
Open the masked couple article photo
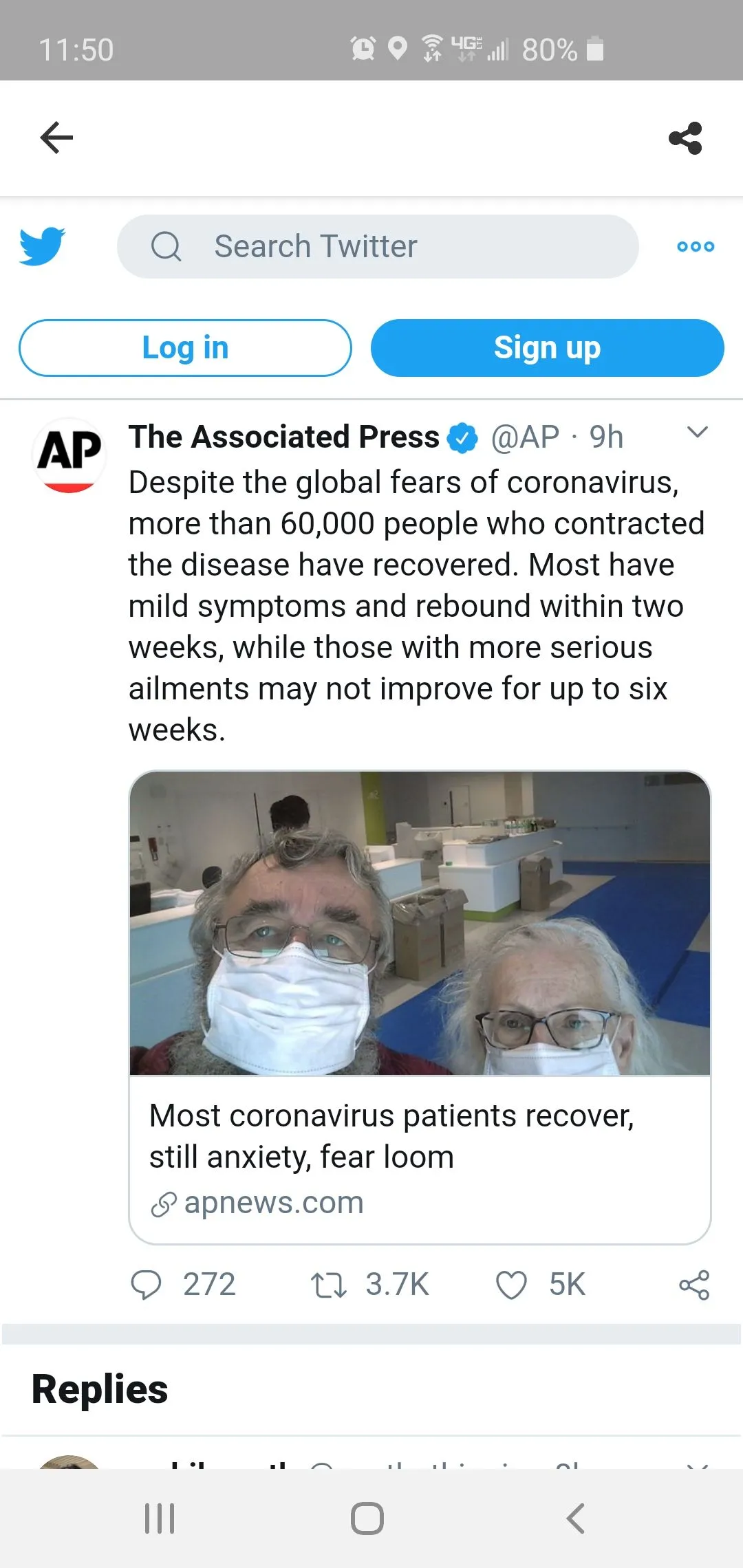click(x=420, y=923)
